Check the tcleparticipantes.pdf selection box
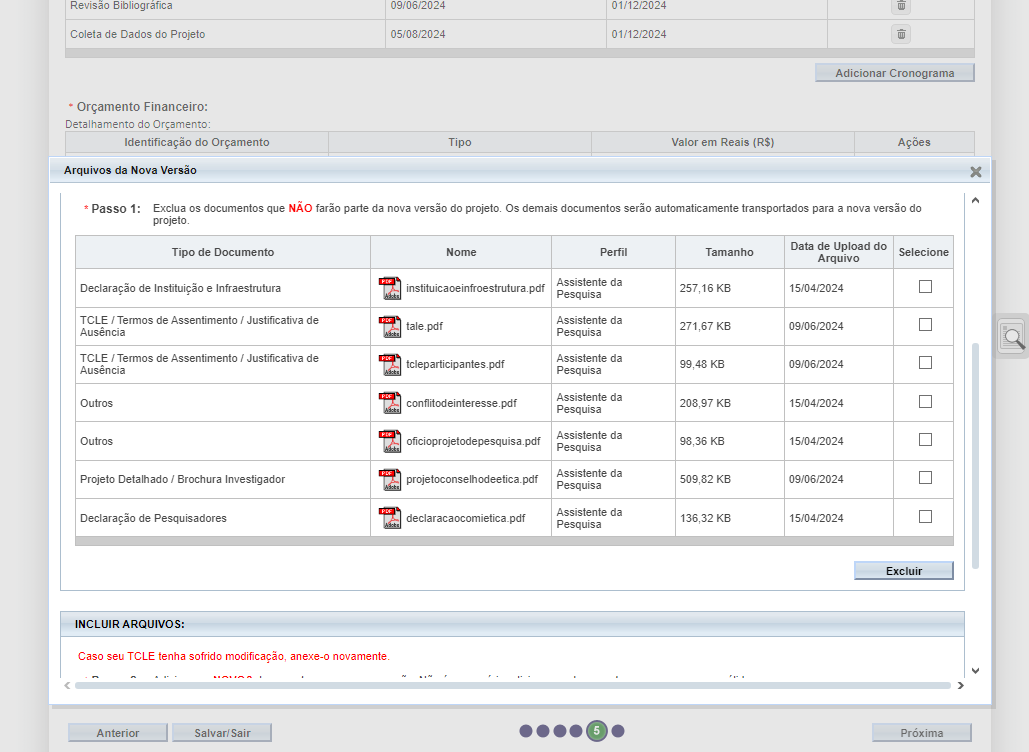This screenshot has height=752, width=1029. point(925,363)
